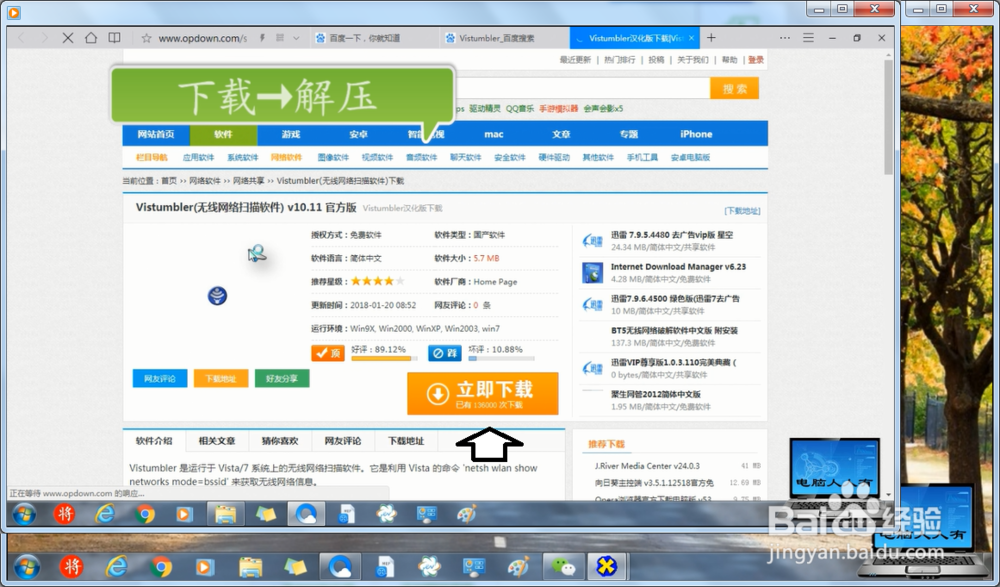Image resolution: width=1000 pixels, height=587 pixels.
Task: Open the 专题 nav item
Action: point(629,134)
